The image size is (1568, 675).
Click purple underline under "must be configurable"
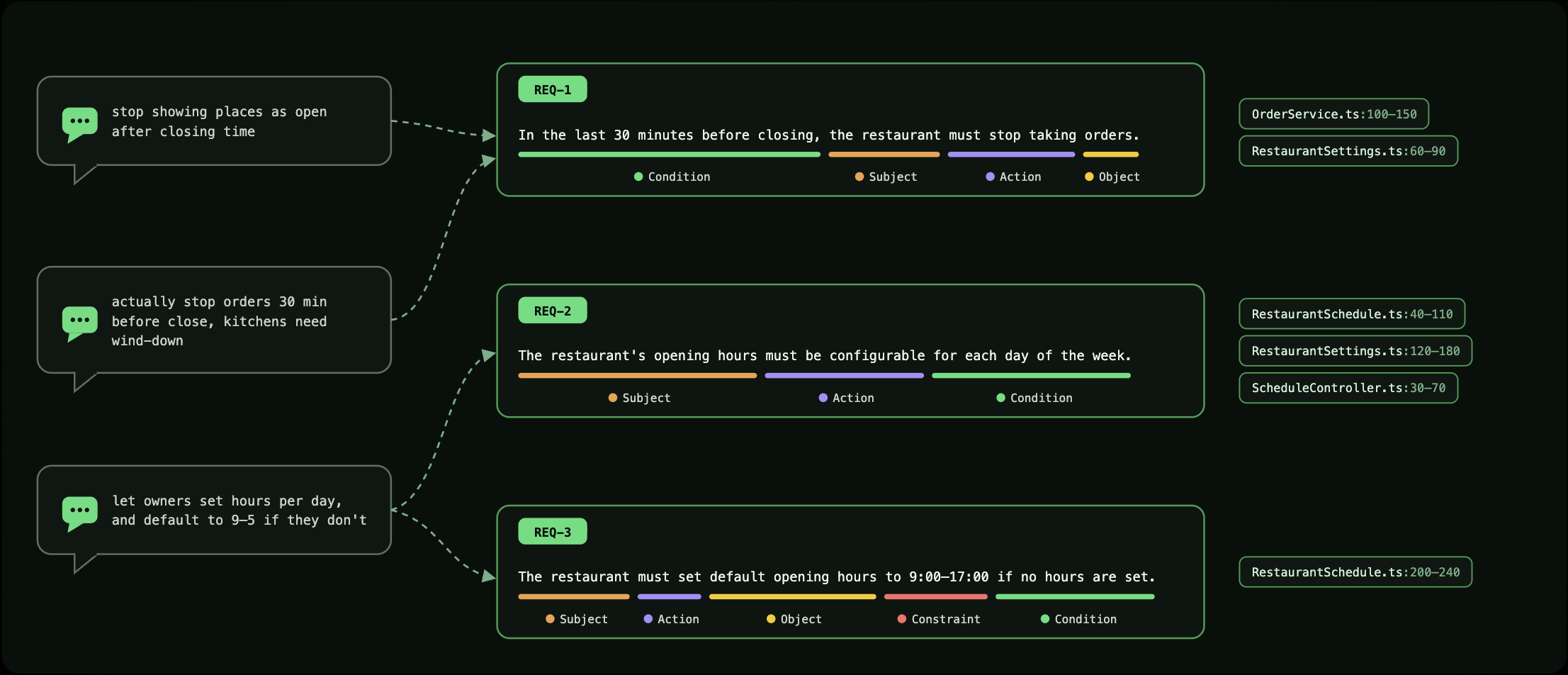tap(844, 376)
